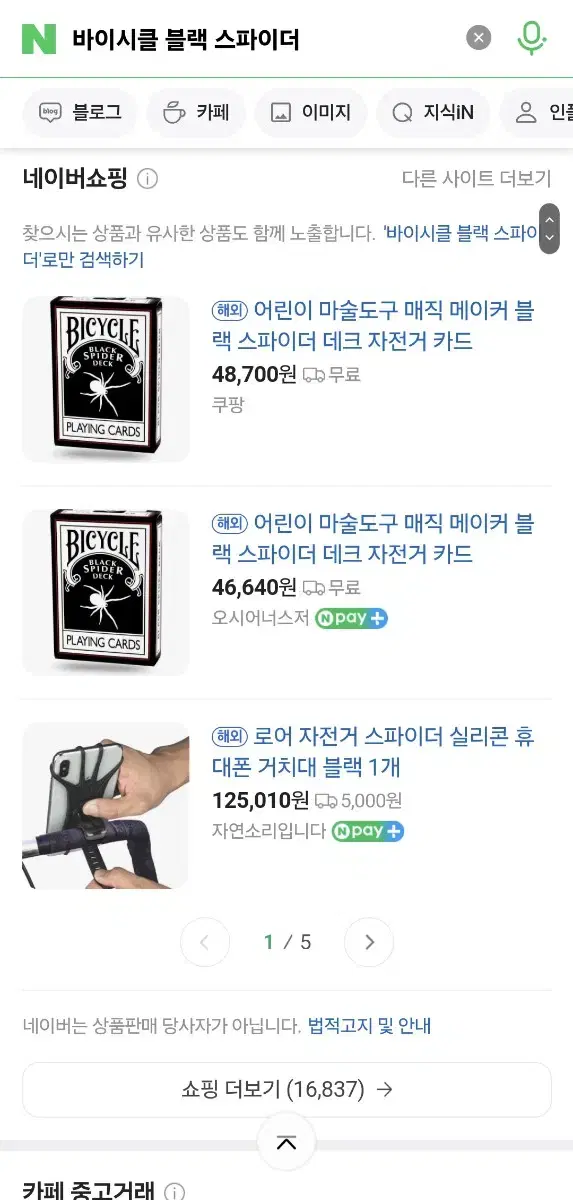The height and width of the screenshot is (1200, 573).
Task: Open the 블로그 tab
Action: click(x=80, y=113)
